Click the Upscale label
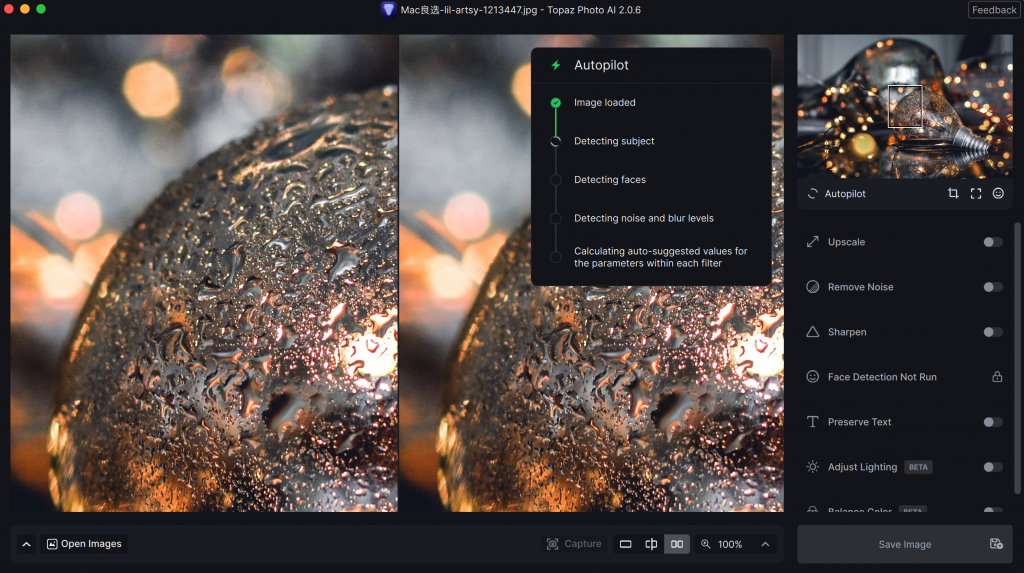The height and width of the screenshot is (573, 1024). click(x=846, y=242)
